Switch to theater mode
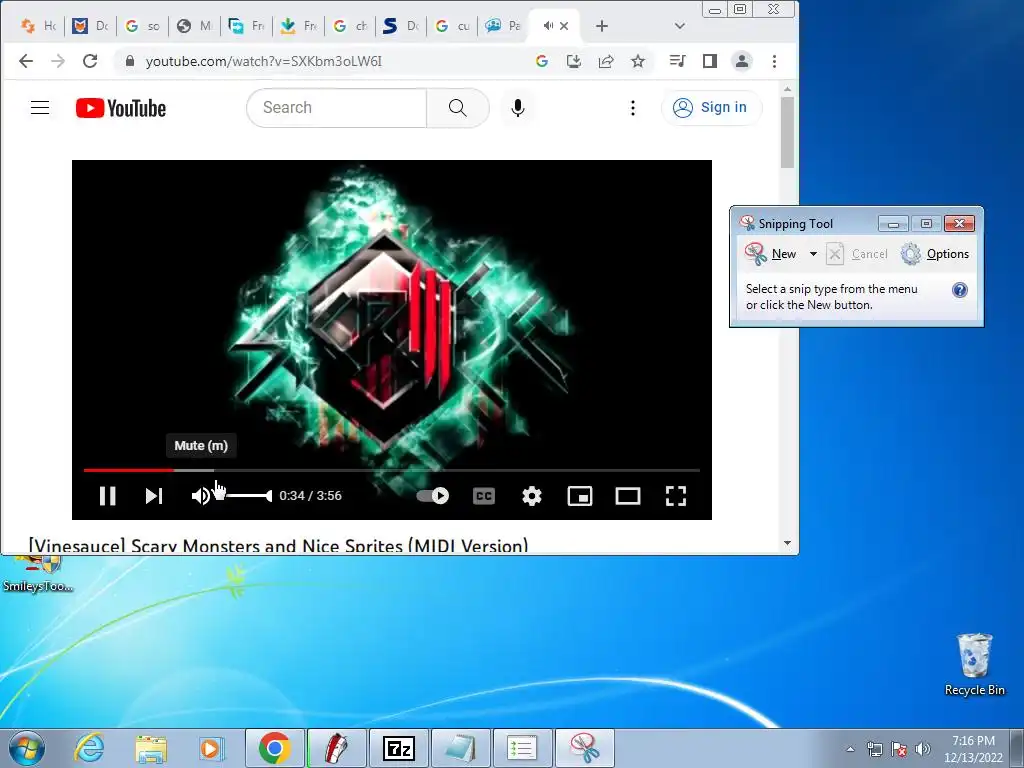 point(628,496)
